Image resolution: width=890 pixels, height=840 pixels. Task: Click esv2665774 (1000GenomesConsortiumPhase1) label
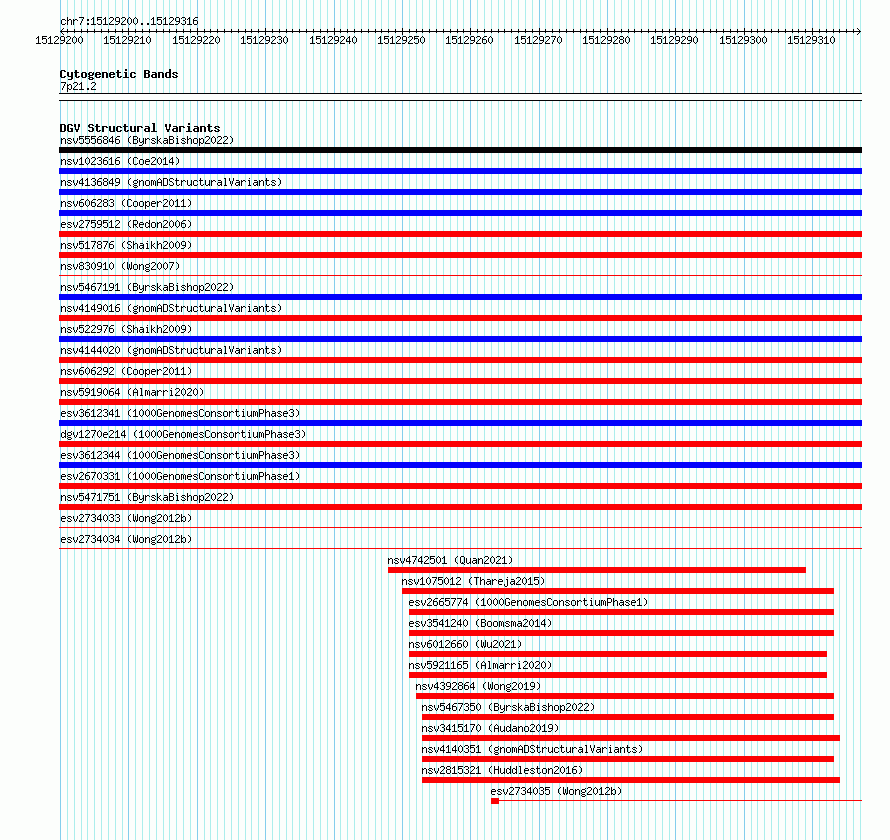tap(528, 602)
